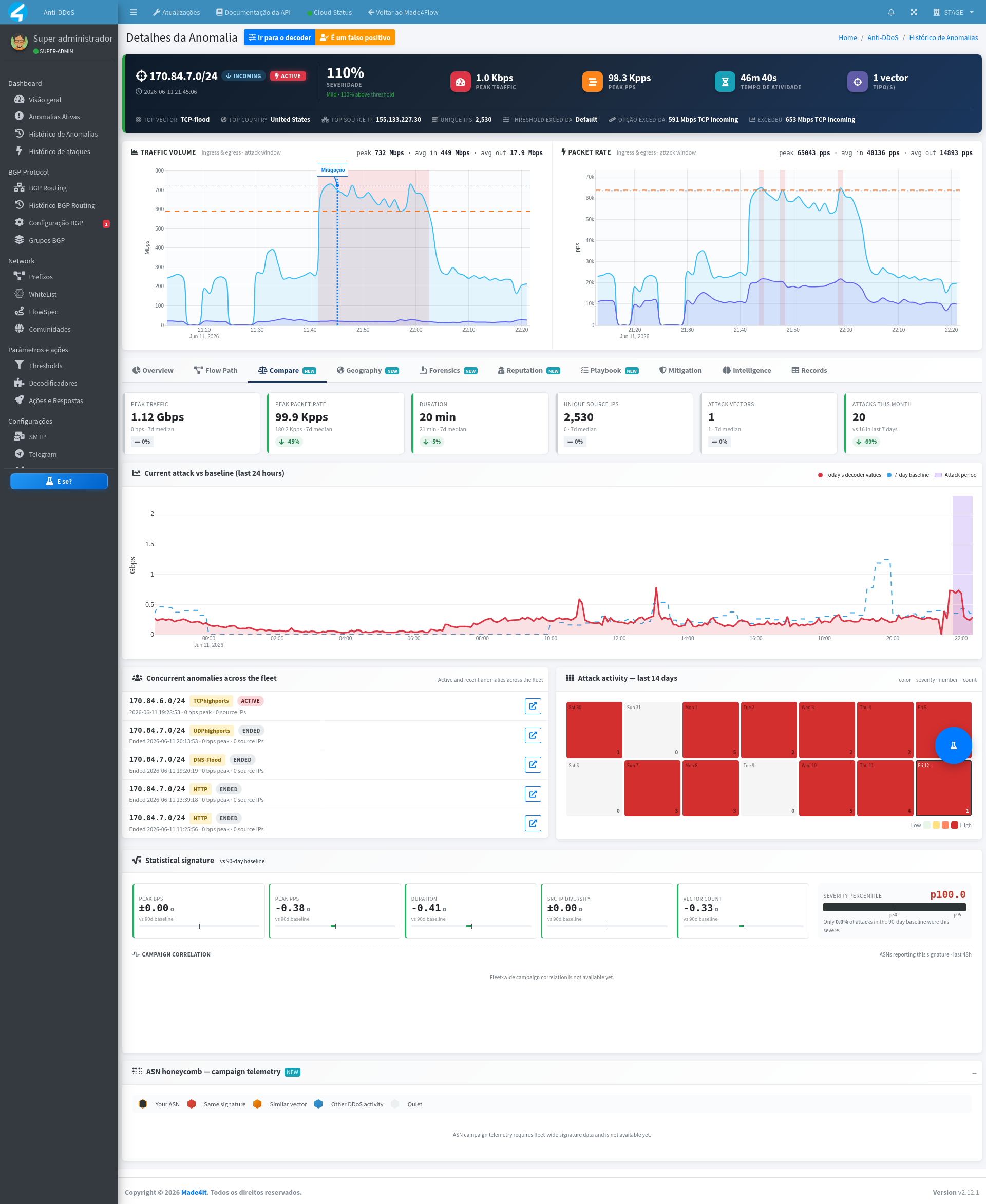This screenshot has width=986, height=1204.
Task: Toggle Today's decoder values legend
Action: point(850,475)
